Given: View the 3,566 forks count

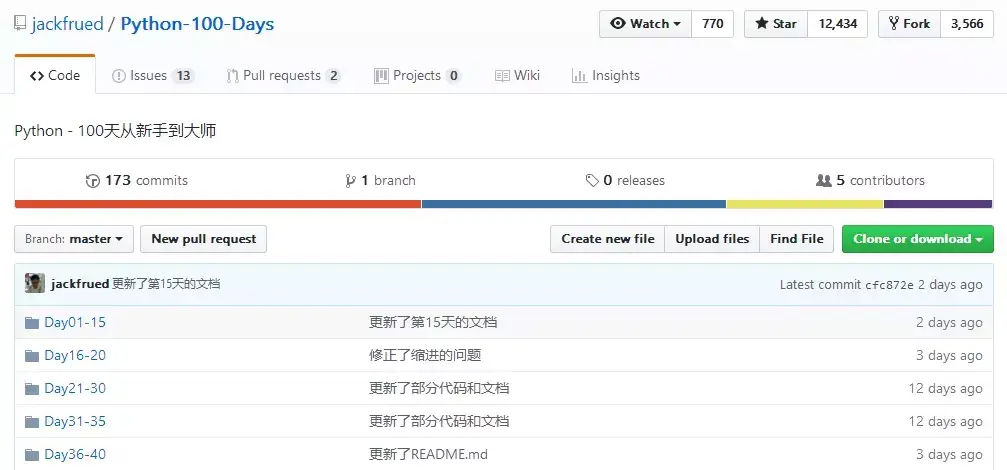Looking at the screenshot, I should (x=967, y=24).
